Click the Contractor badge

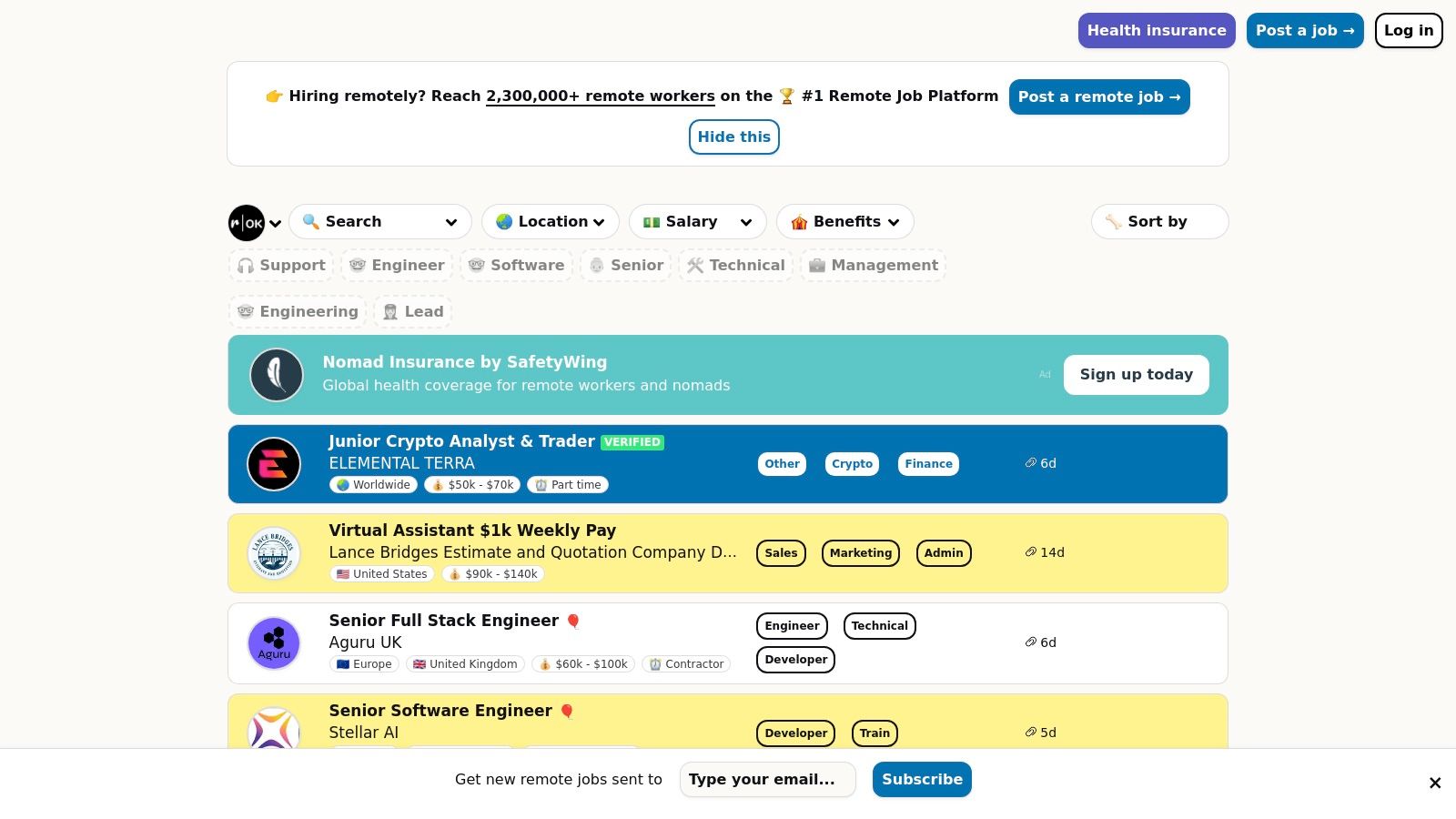pyautogui.click(x=686, y=664)
